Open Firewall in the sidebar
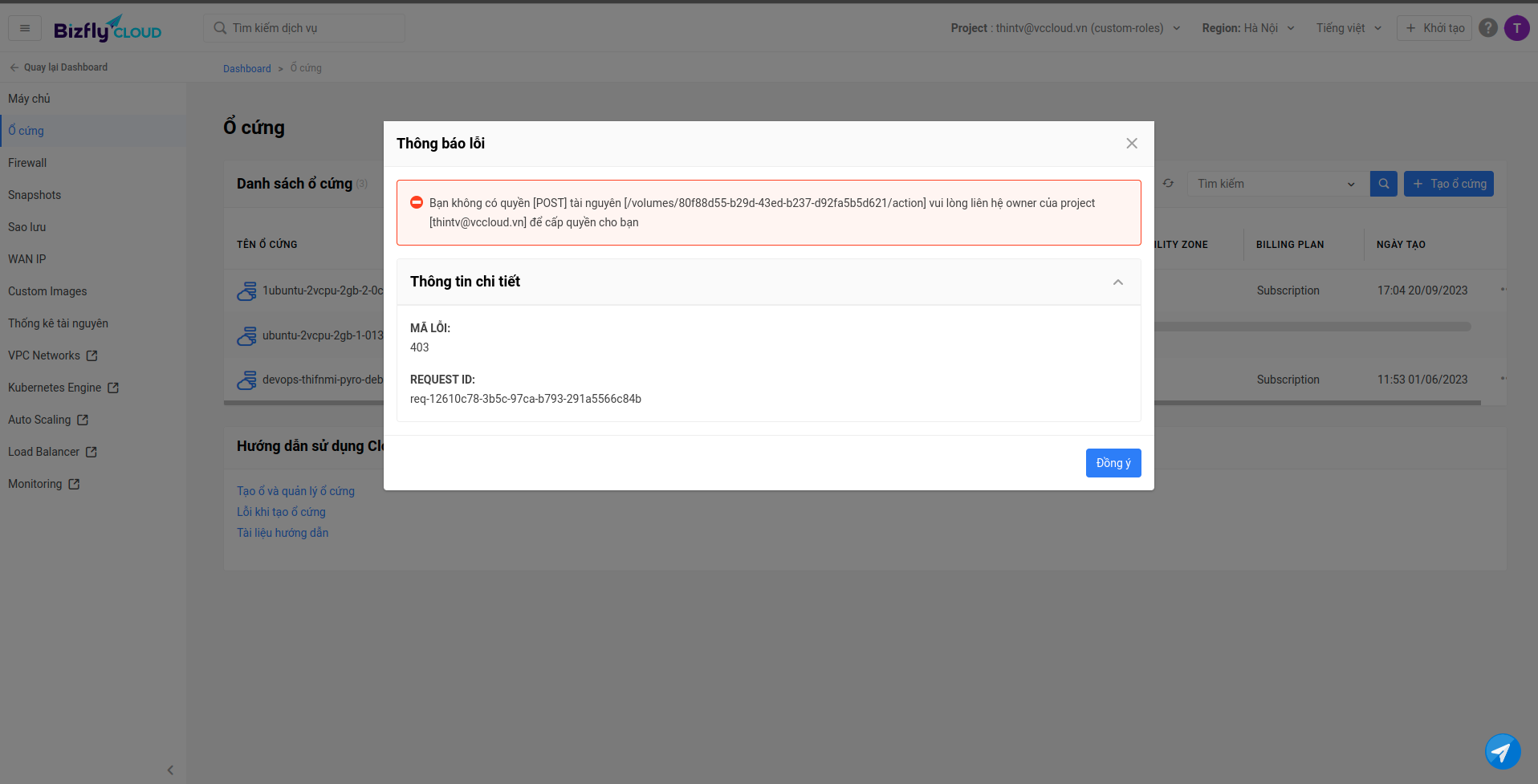Screen dimensions: 1538x784 click(27, 163)
